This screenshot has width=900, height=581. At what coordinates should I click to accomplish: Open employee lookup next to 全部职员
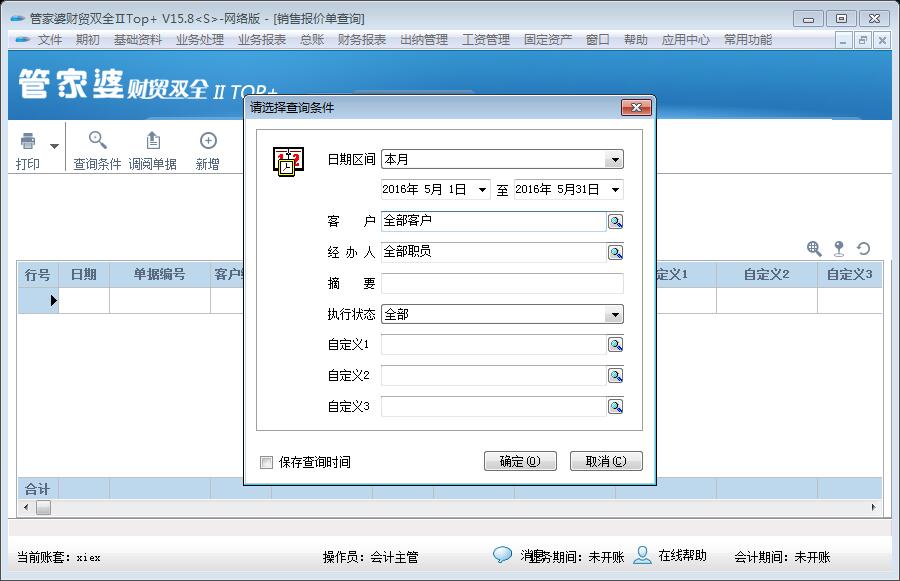pos(615,253)
